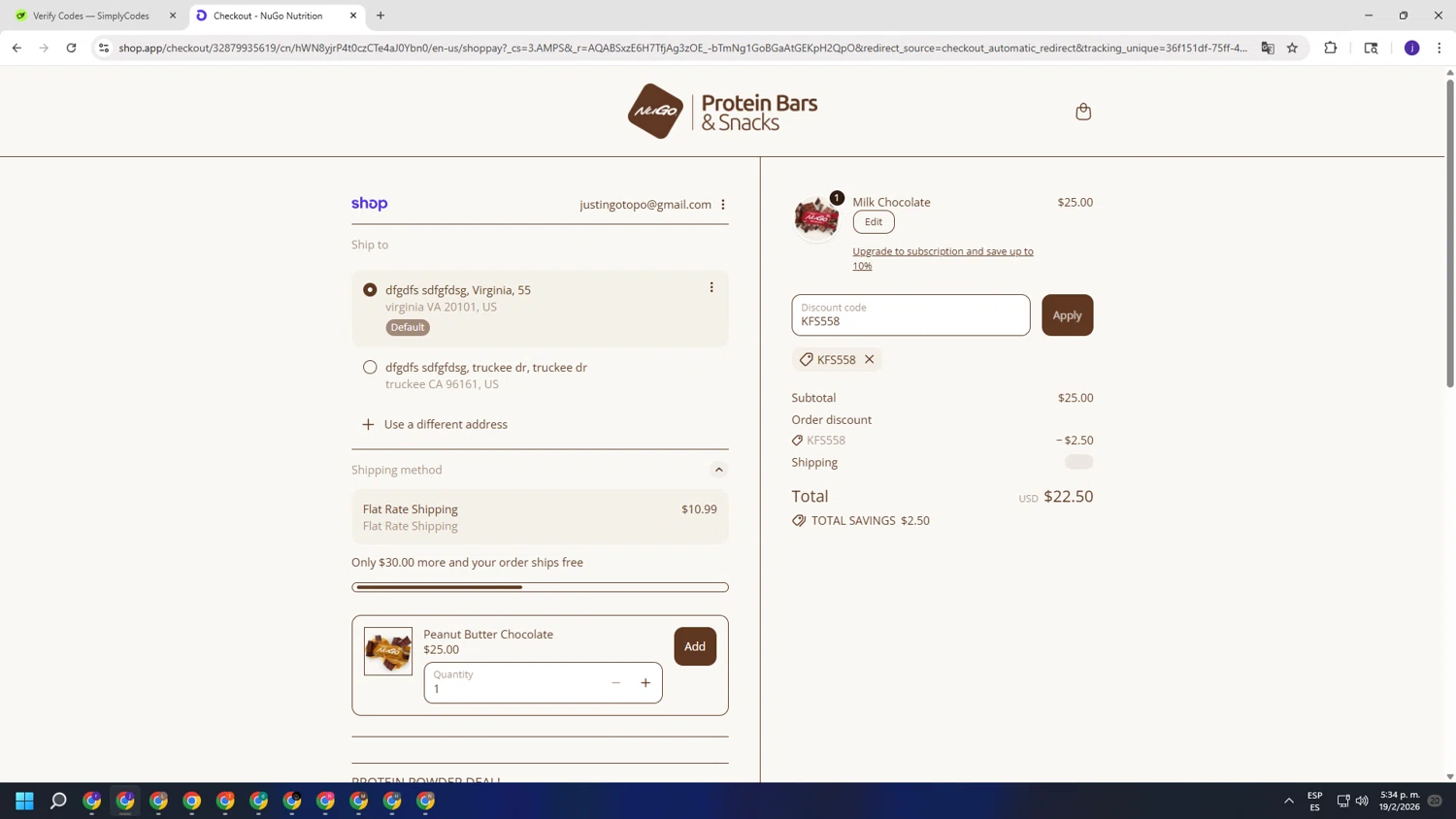Select the Truckee CA 96161 shipping address

pyautogui.click(x=370, y=368)
